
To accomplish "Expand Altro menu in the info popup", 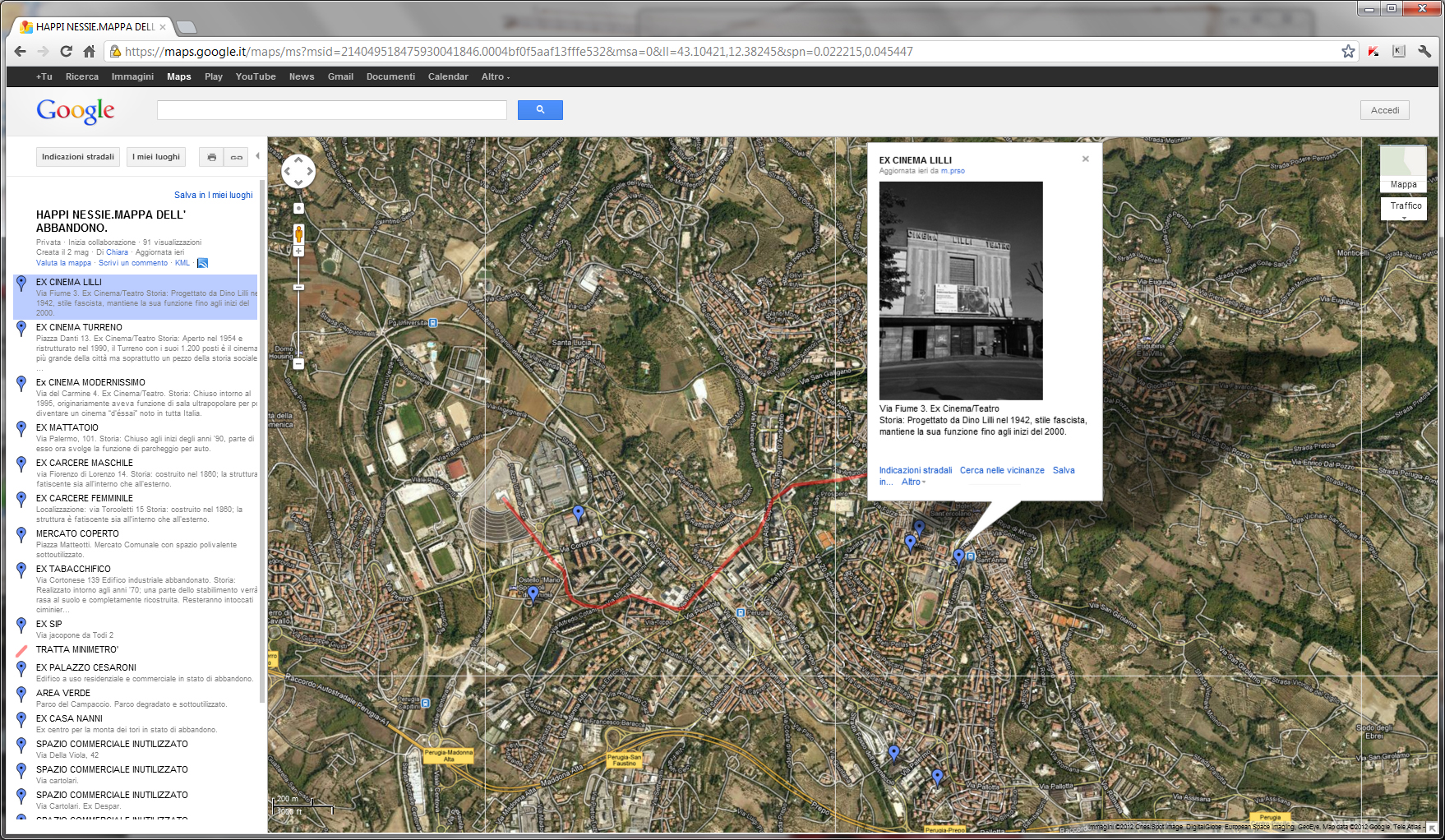I will tap(913, 482).
